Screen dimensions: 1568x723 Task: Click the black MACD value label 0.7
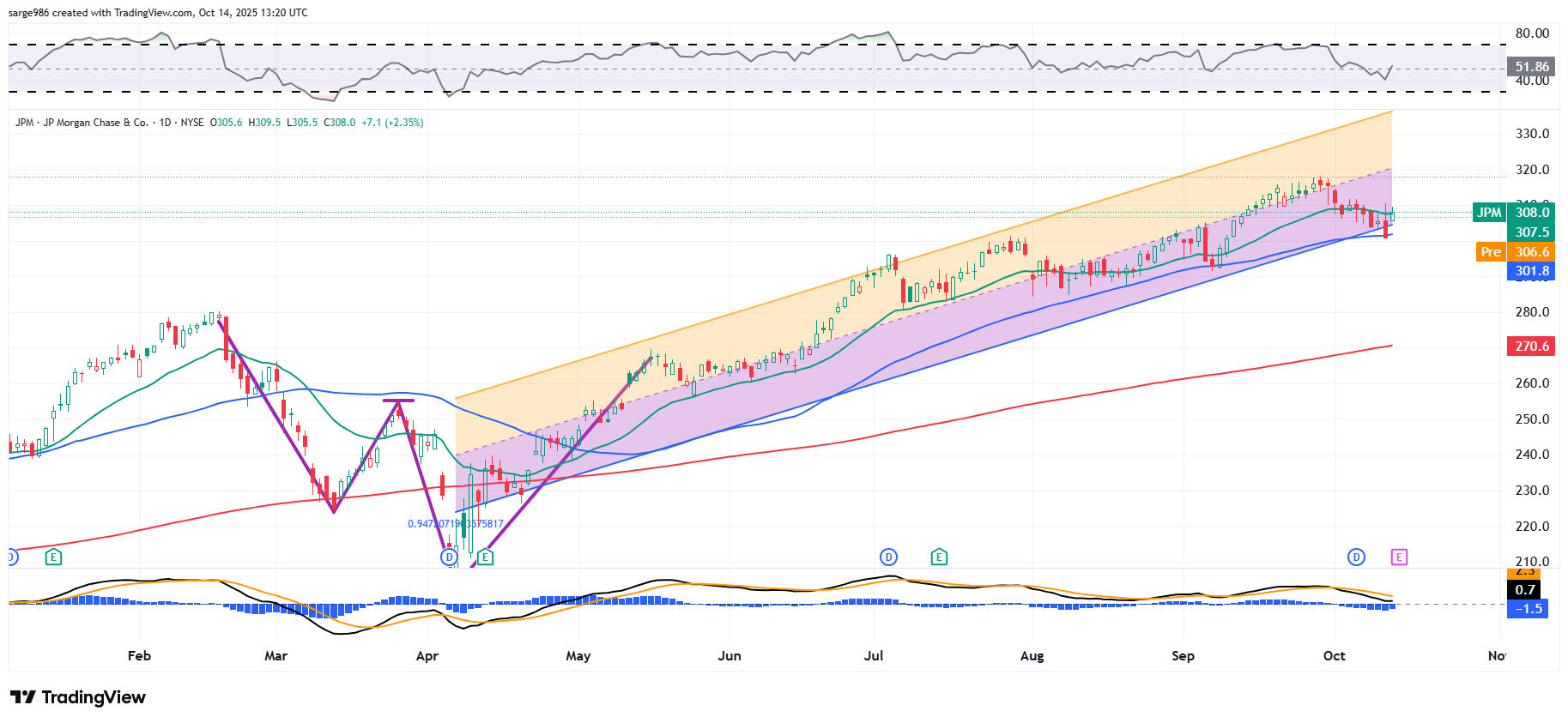tap(1525, 590)
